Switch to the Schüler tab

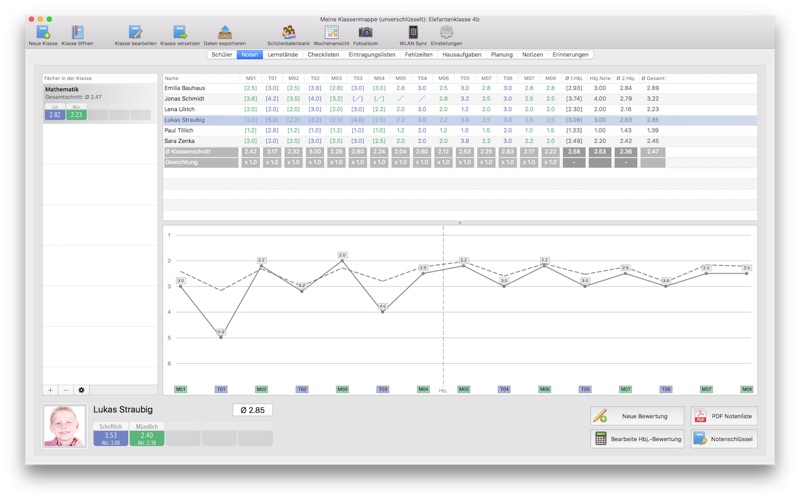pos(222,55)
